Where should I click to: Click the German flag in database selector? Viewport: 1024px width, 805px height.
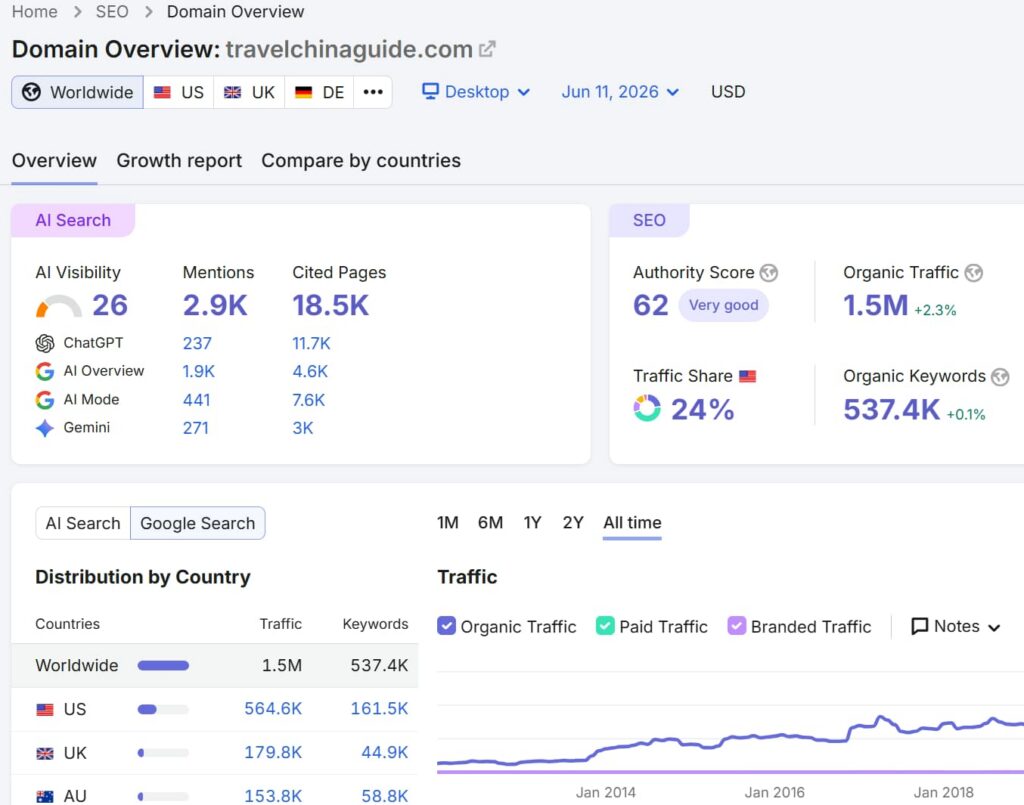[x=303, y=92]
